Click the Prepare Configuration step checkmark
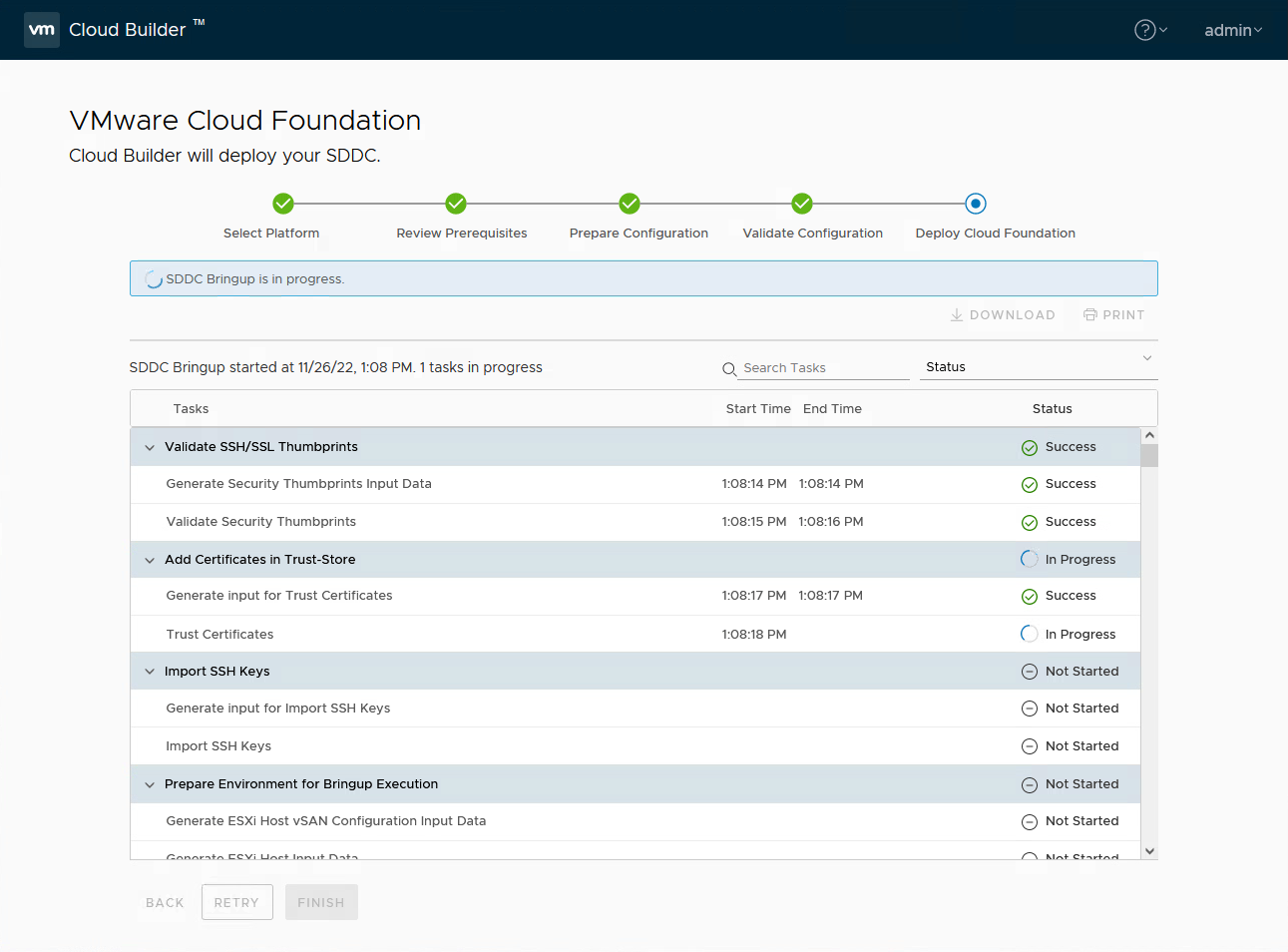 pyautogui.click(x=629, y=203)
